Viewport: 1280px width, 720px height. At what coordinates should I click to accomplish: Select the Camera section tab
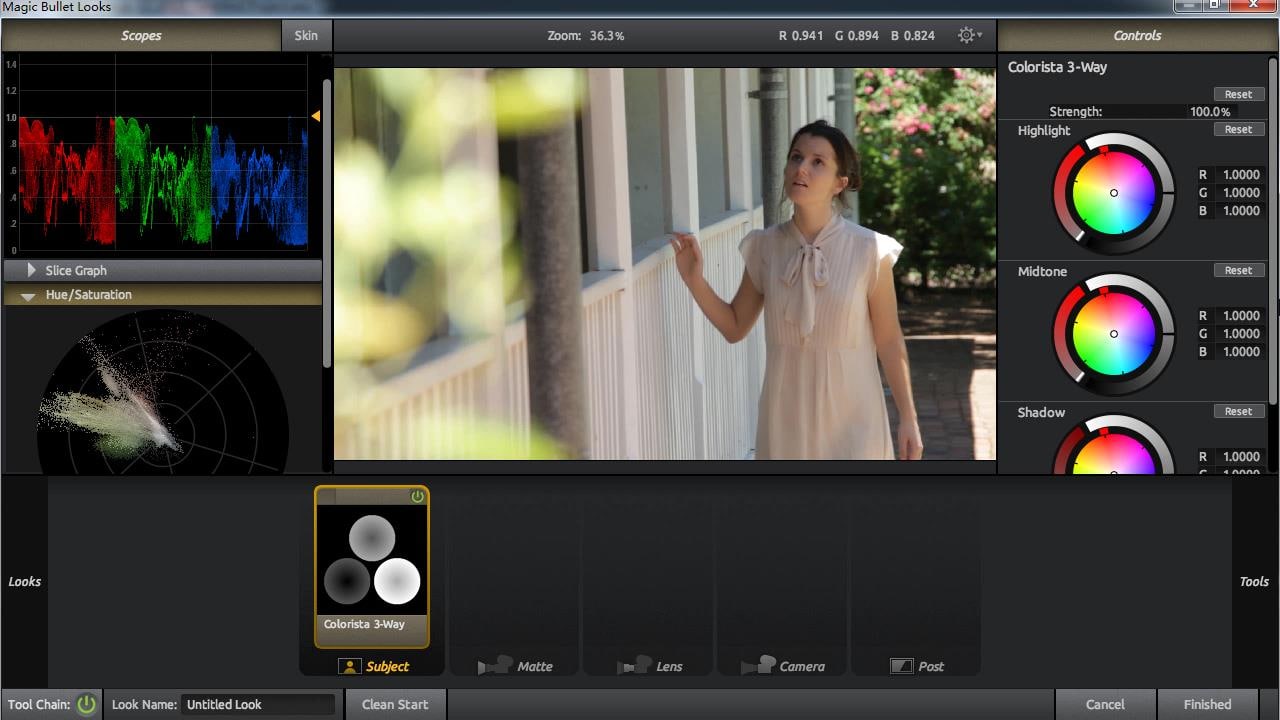(782, 666)
